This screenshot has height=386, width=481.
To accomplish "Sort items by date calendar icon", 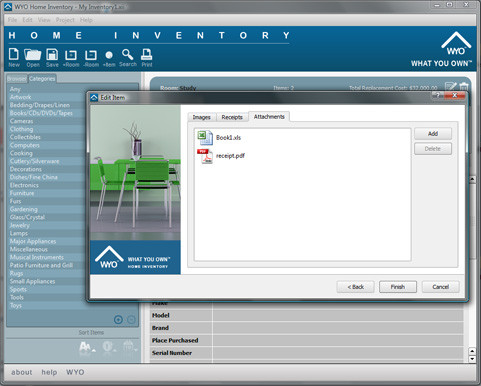I will point(130,347).
